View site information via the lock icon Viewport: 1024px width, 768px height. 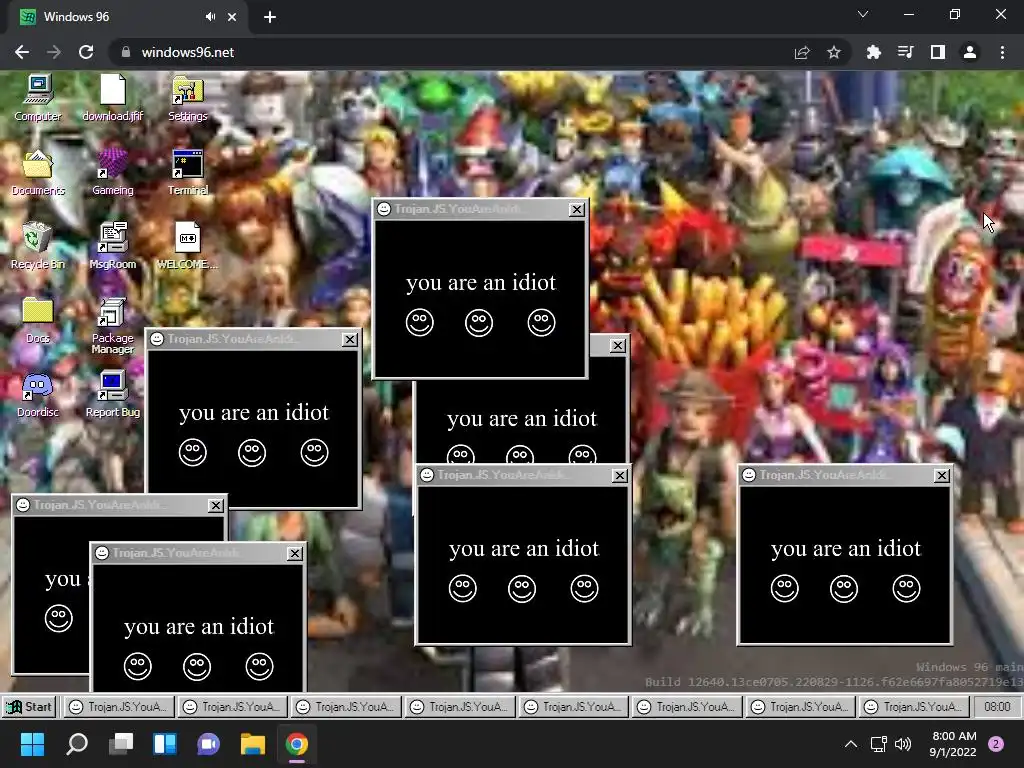tap(126, 52)
